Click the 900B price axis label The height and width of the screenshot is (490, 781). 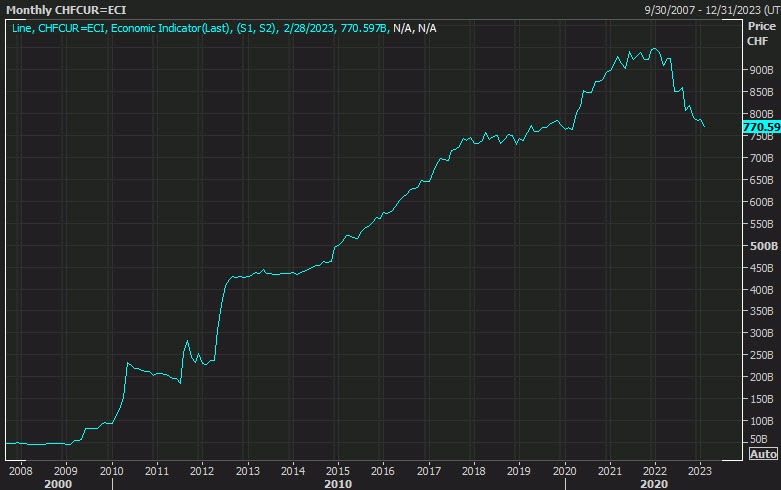tap(762, 70)
